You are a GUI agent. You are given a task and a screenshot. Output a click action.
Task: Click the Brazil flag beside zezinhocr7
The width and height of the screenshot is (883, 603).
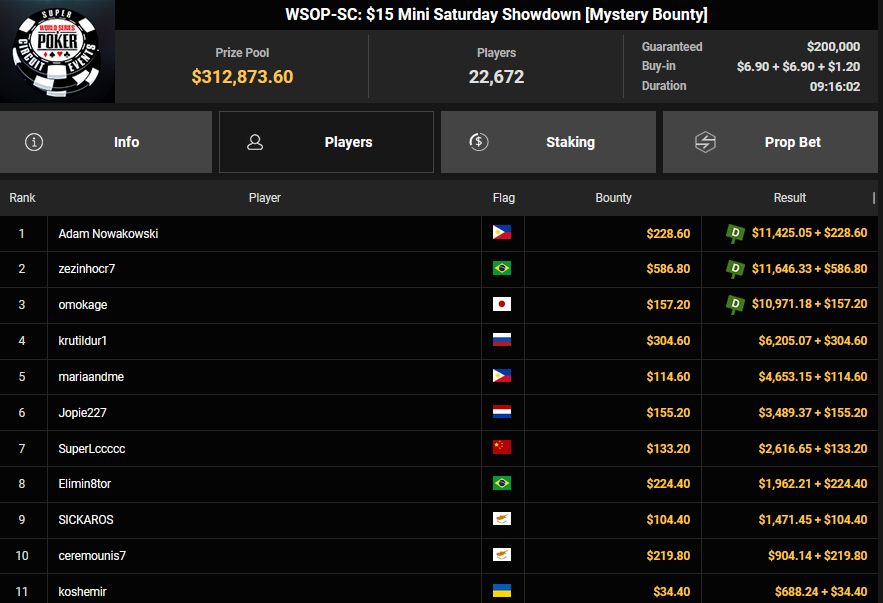(x=502, y=269)
